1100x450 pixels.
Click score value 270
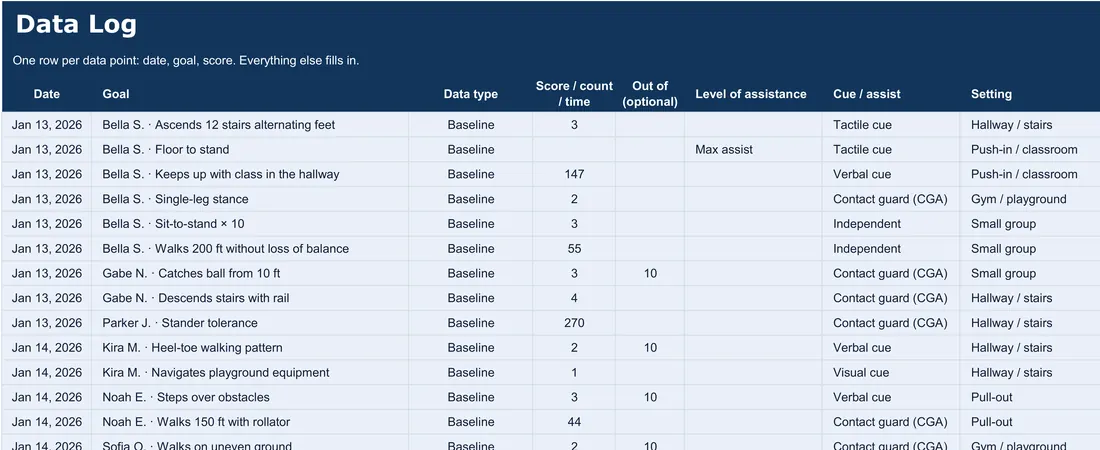[x=574, y=323]
